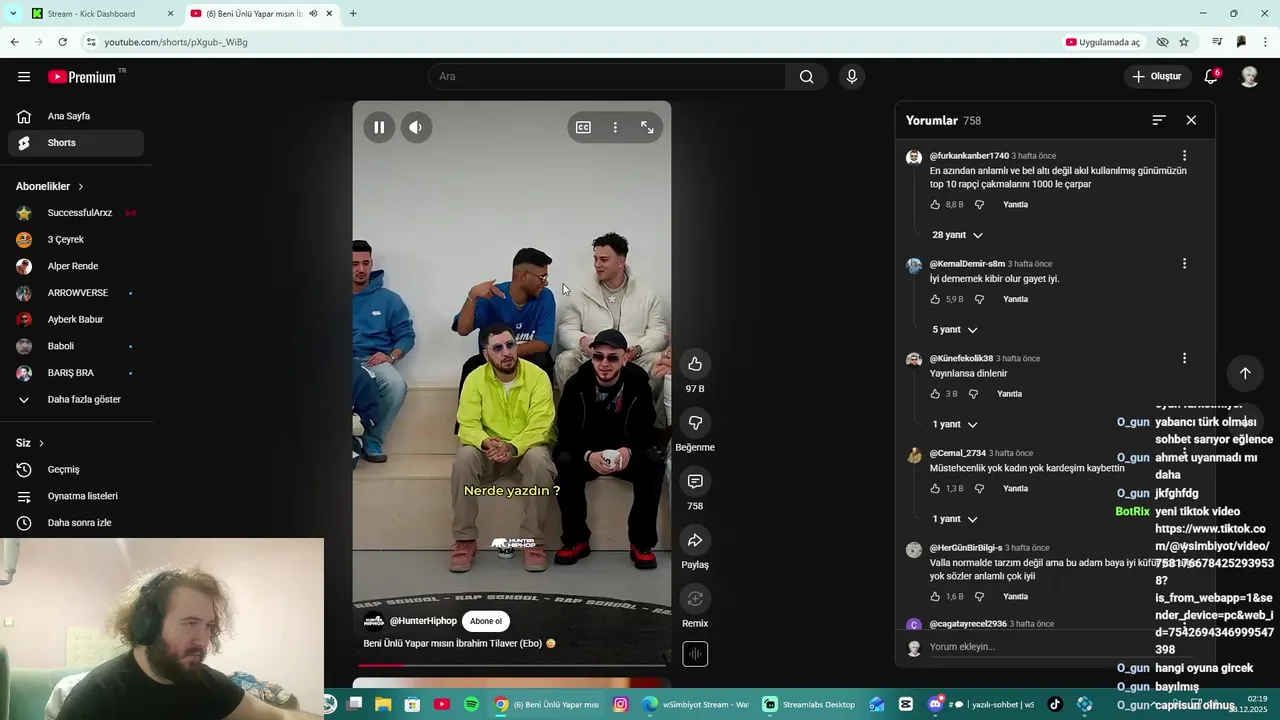This screenshot has height=720, width=1280.
Task: Like KemalDemir-s8m's comment
Action: [935, 299]
